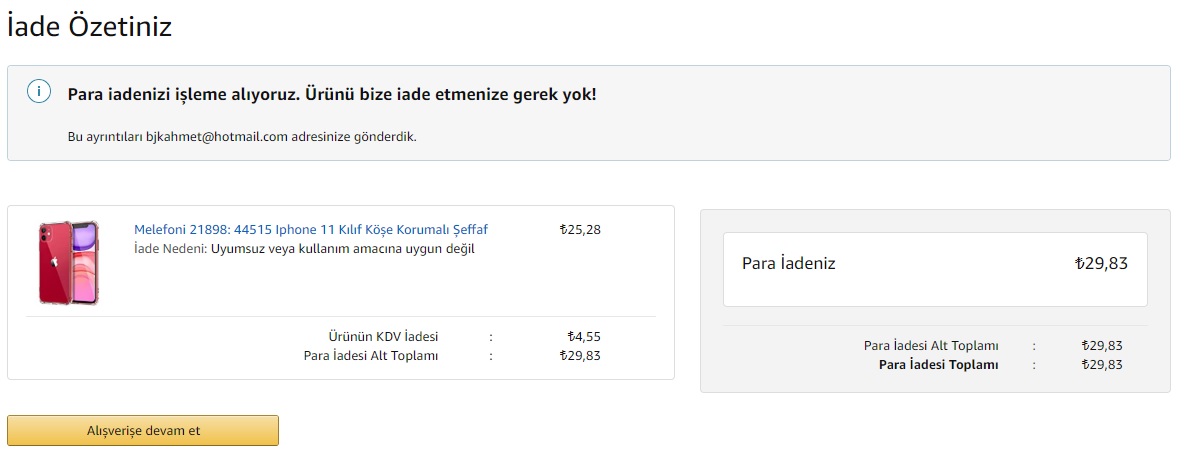This screenshot has height=470, width=1189.
Task: Click item subtotal ₺29,83 under KDV amount
Action: 580,356
